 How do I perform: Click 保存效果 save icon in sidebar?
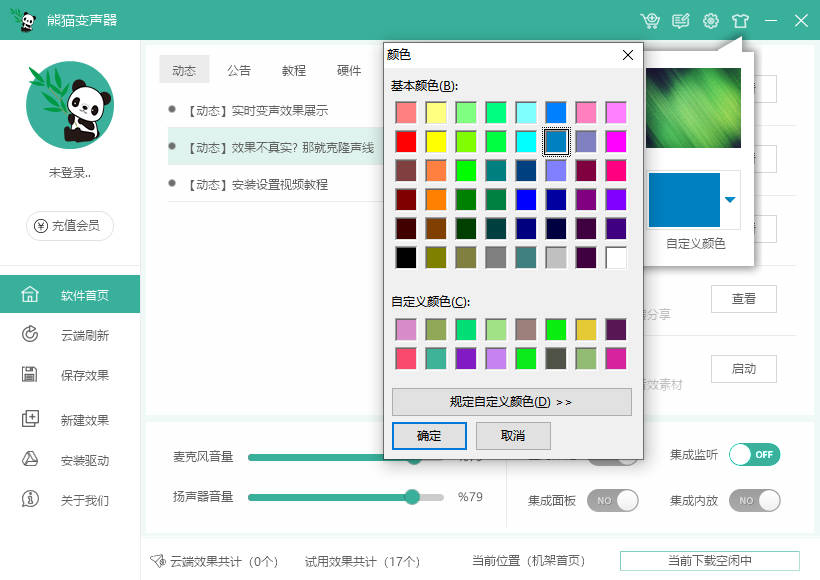(30, 375)
